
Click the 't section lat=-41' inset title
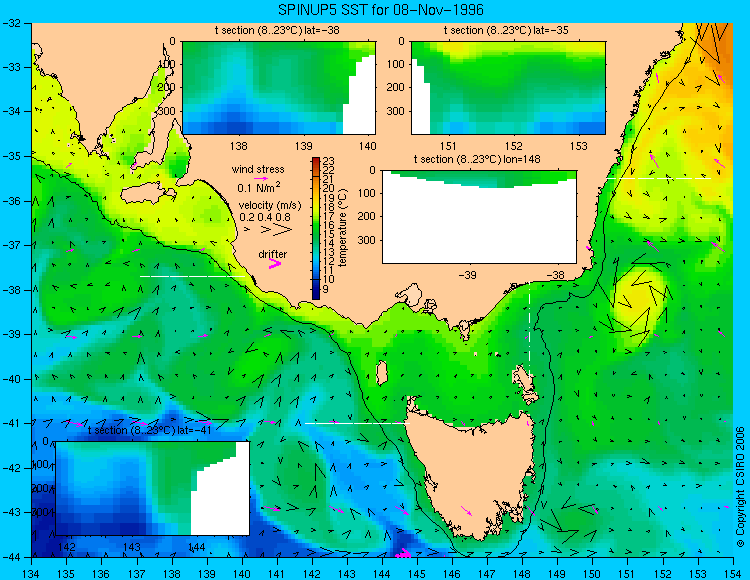149,430
